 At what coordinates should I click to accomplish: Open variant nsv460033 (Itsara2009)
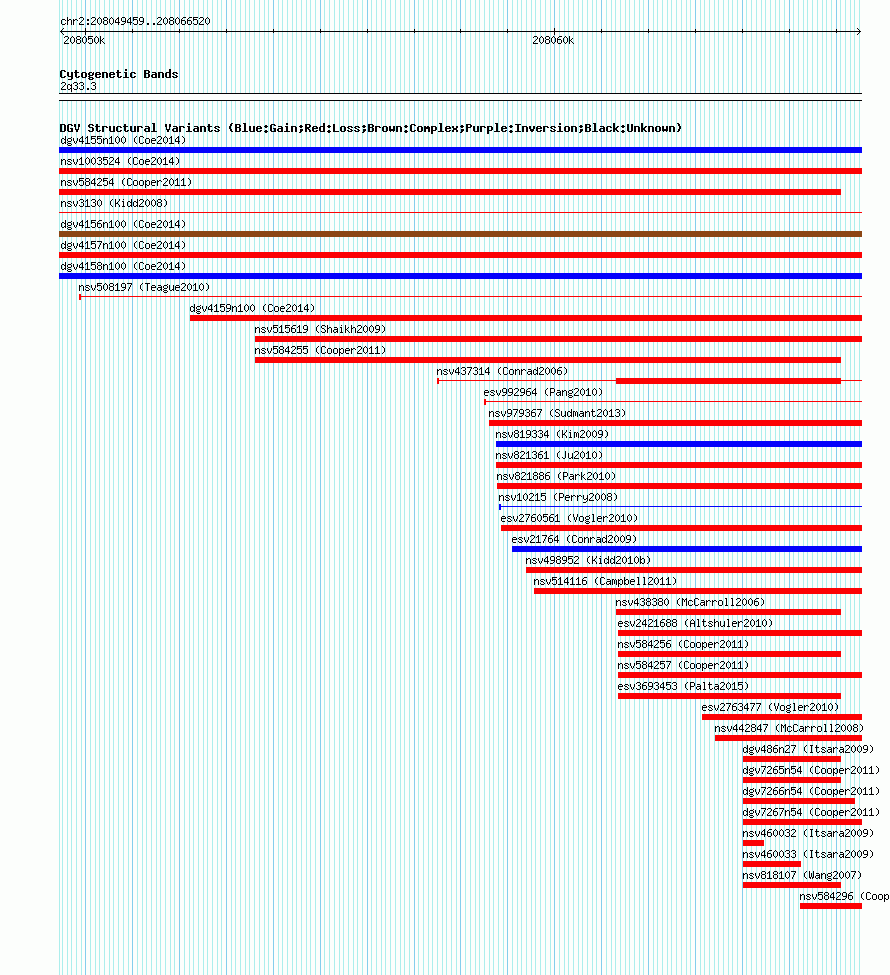[808, 855]
